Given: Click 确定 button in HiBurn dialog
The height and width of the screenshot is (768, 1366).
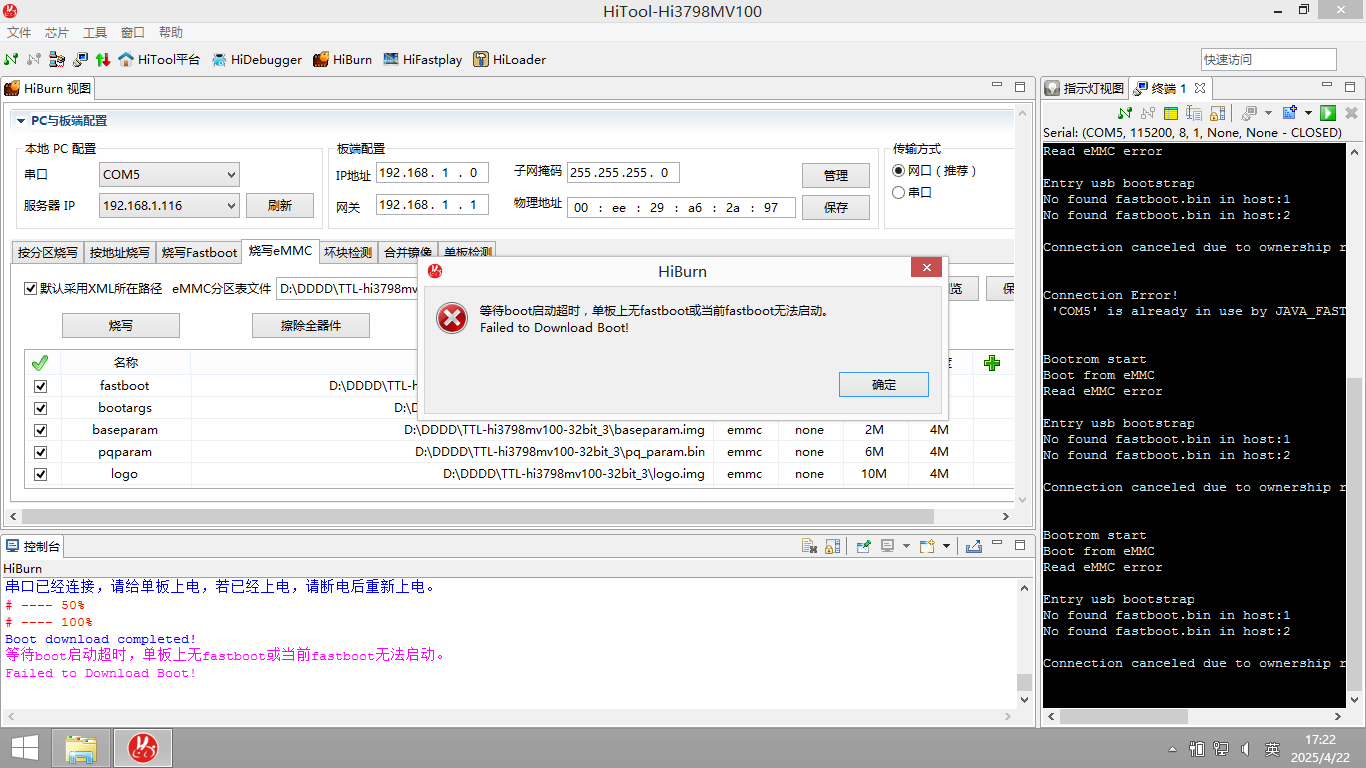Looking at the screenshot, I should coord(884,385).
